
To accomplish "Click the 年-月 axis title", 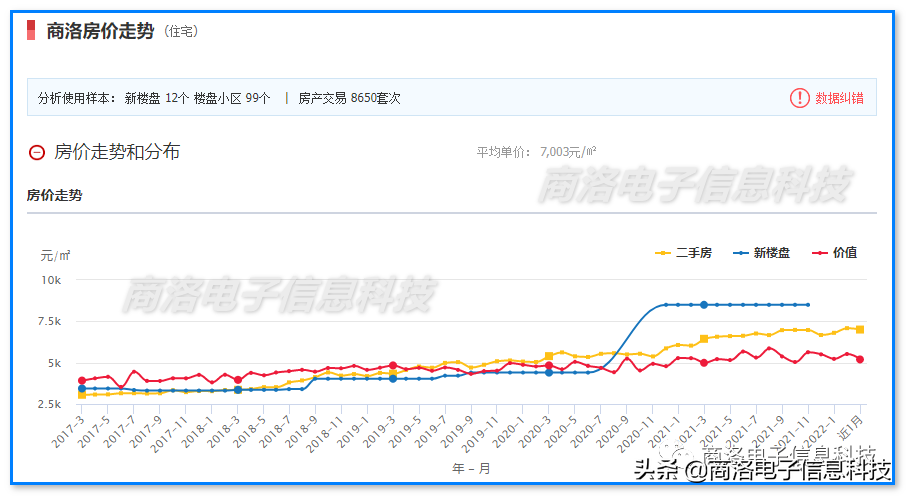I will [471, 468].
